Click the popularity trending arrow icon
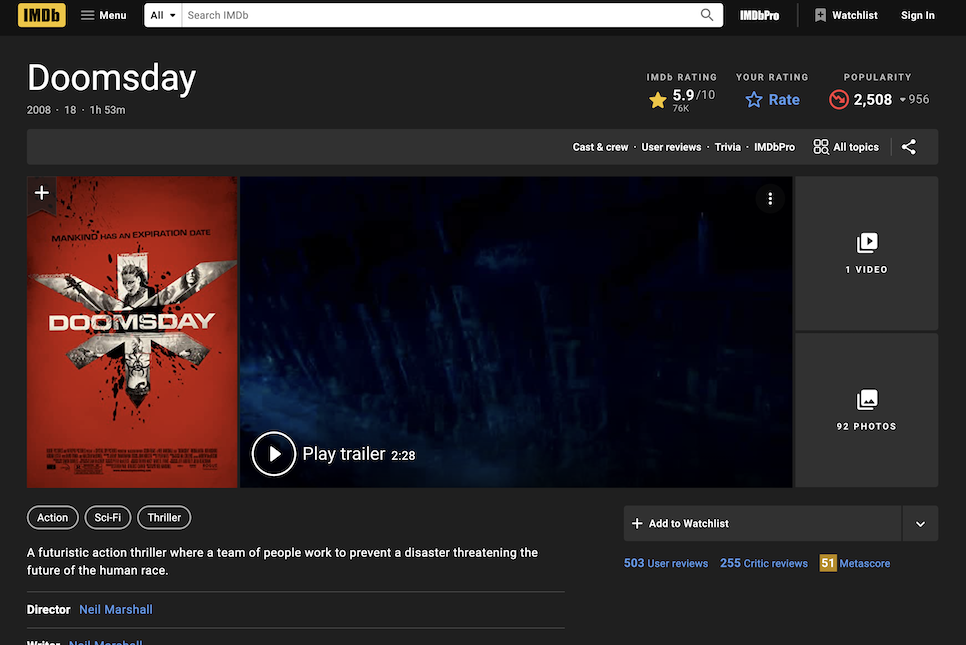Image resolution: width=966 pixels, height=645 pixels. pos(838,100)
